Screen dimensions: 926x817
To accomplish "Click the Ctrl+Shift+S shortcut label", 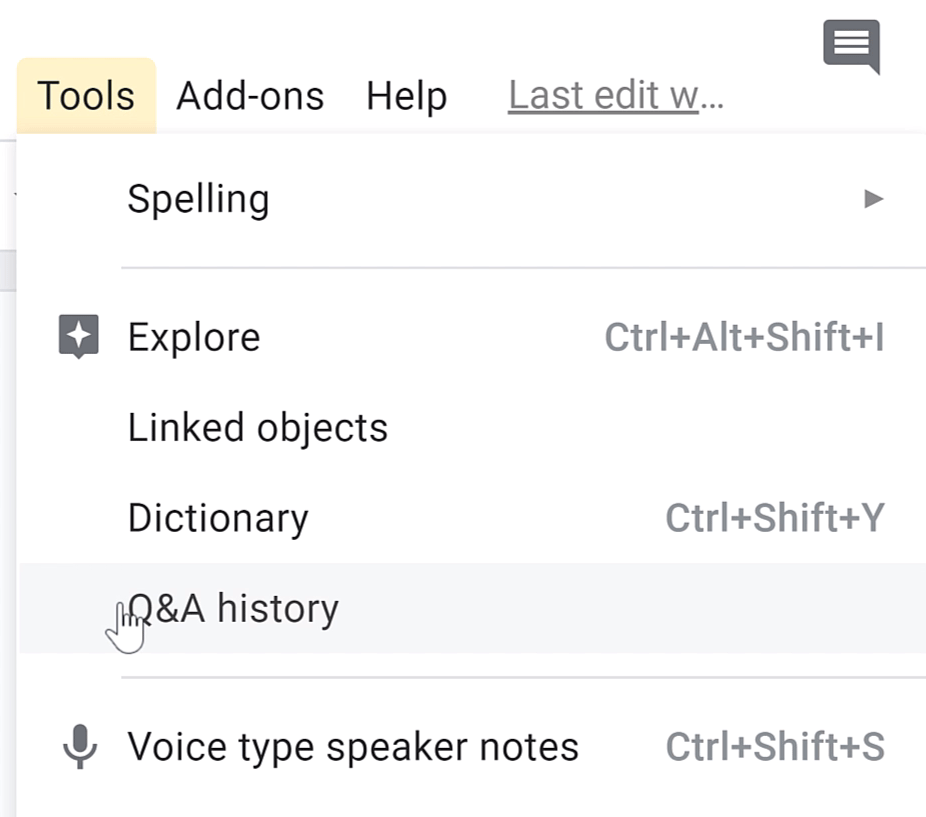I will [x=775, y=747].
